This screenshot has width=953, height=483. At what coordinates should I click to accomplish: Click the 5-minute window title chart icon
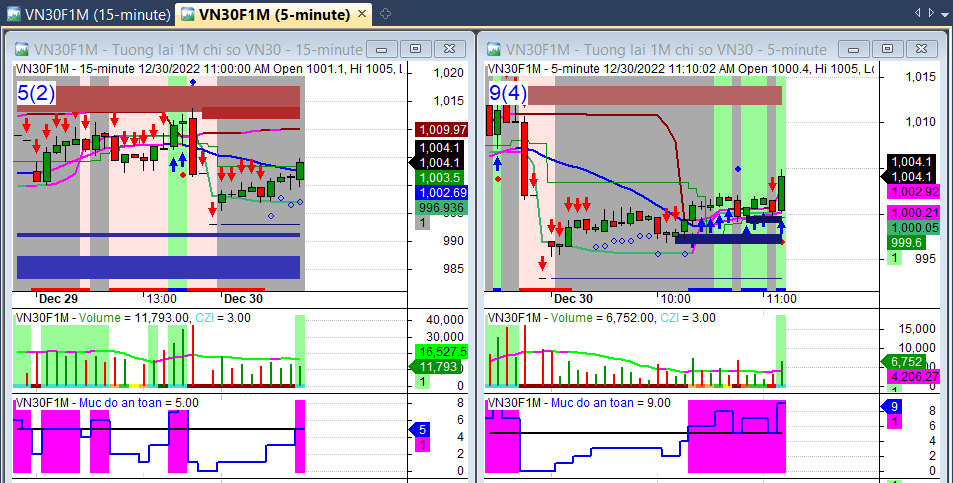[x=494, y=49]
